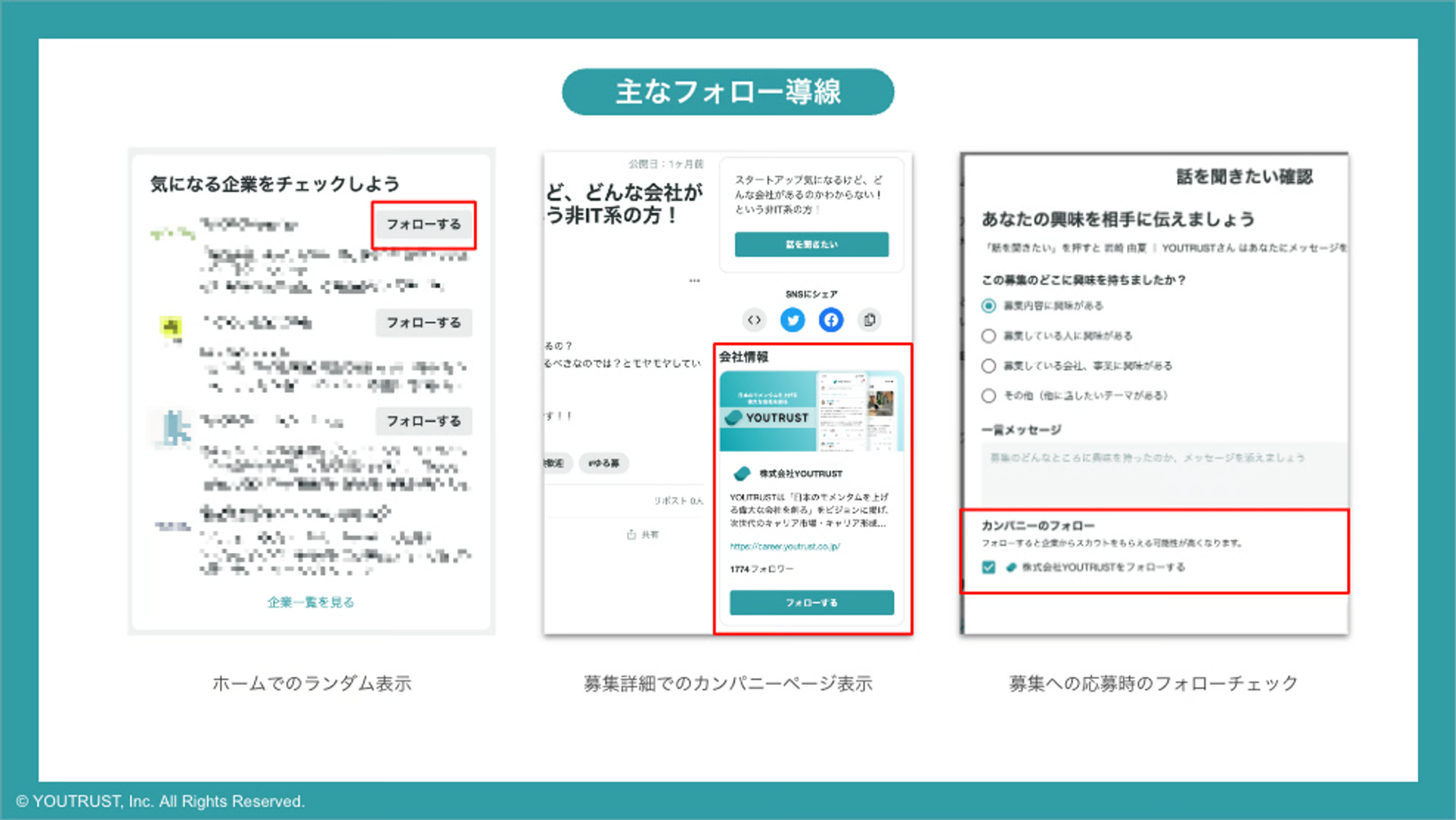Select the 募集内容に興味がある radio option
The width and height of the screenshot is (1456, 820).
(987, 306)
